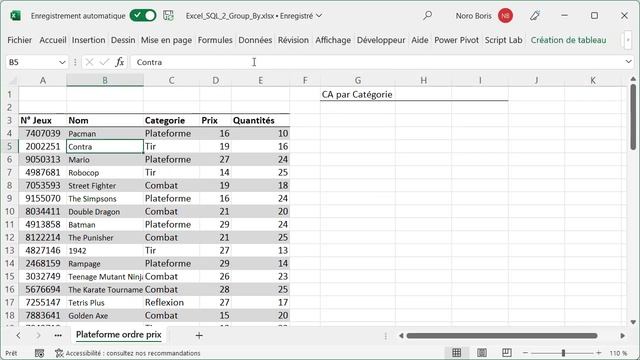Click the Excel application icon
This screenshot has height=360, width=640.
(15, 16)
